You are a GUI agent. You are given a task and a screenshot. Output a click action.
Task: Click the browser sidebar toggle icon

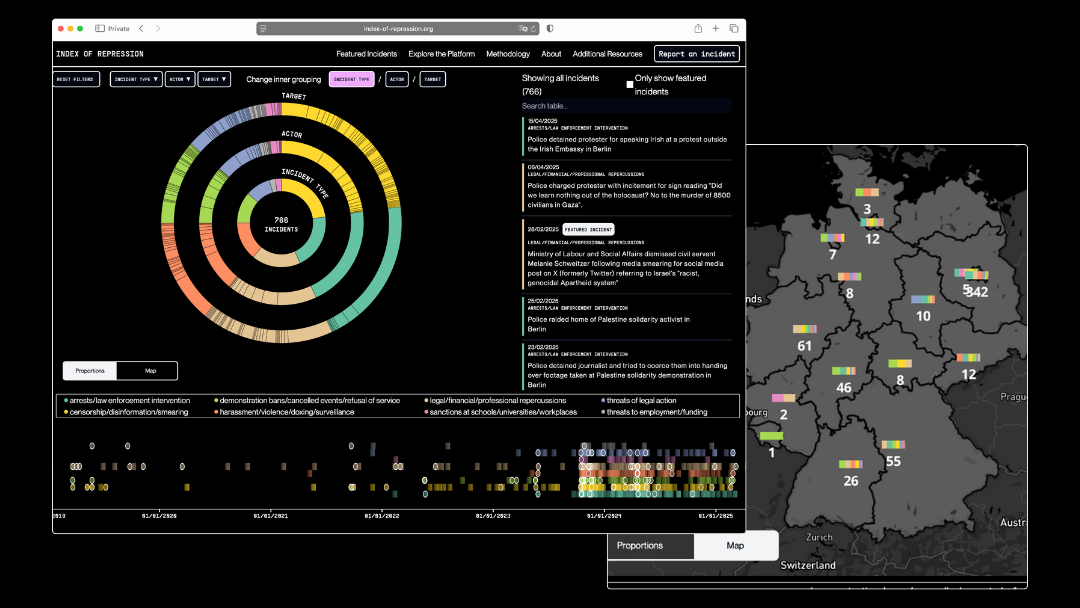pyautogui.click(x=100, y=29)
